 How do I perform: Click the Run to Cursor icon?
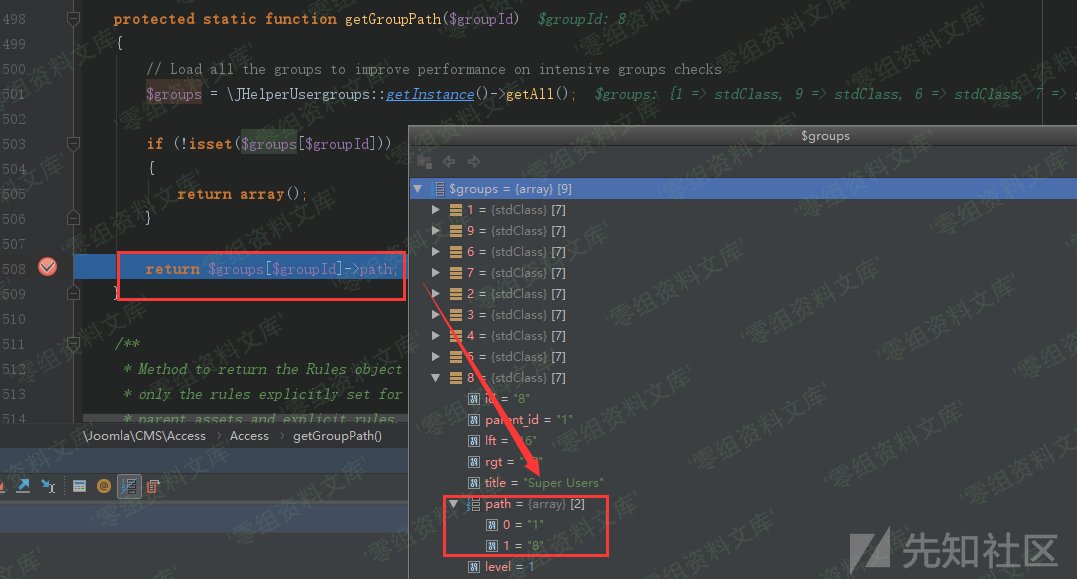(x=48, y=487)
